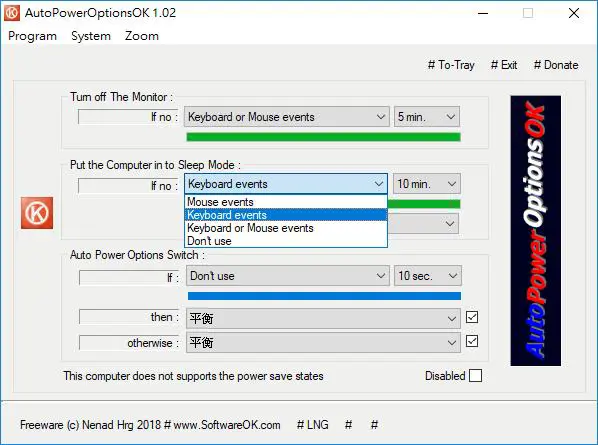
Task: Click the # Donate link
Action: coord(556,65)
